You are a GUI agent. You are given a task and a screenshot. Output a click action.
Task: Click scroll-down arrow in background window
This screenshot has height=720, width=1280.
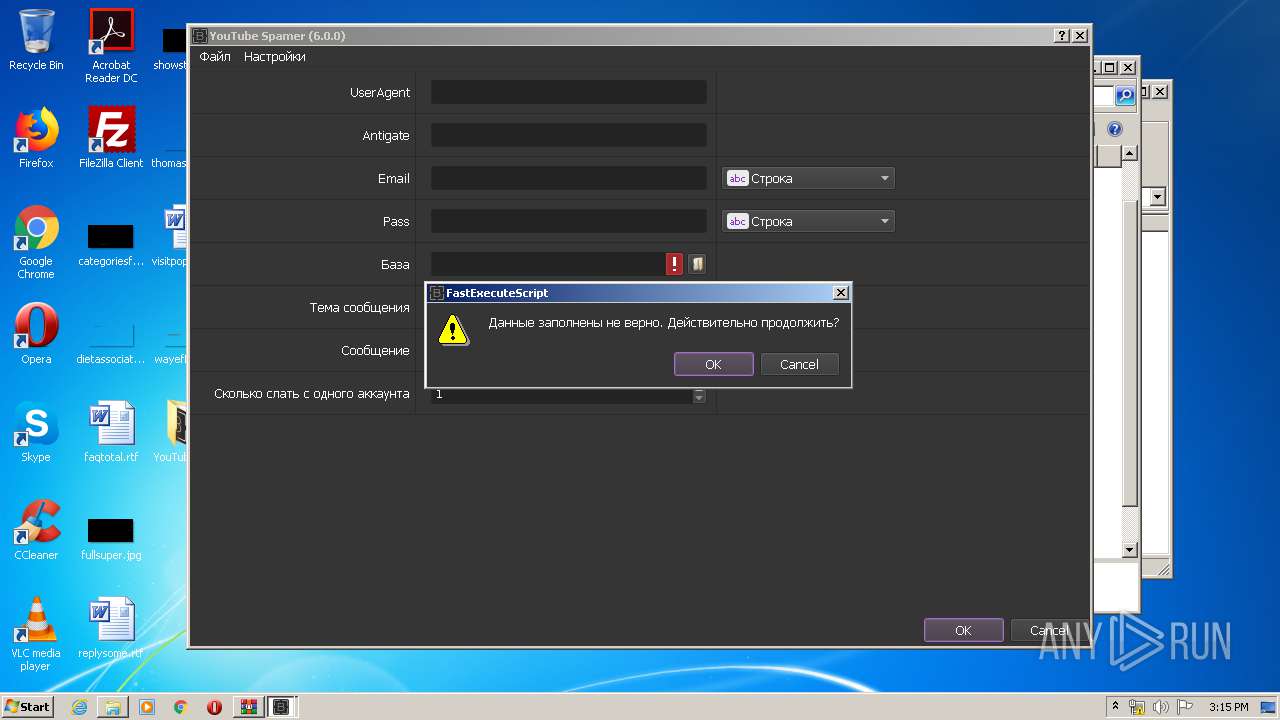click(1130, 550)
